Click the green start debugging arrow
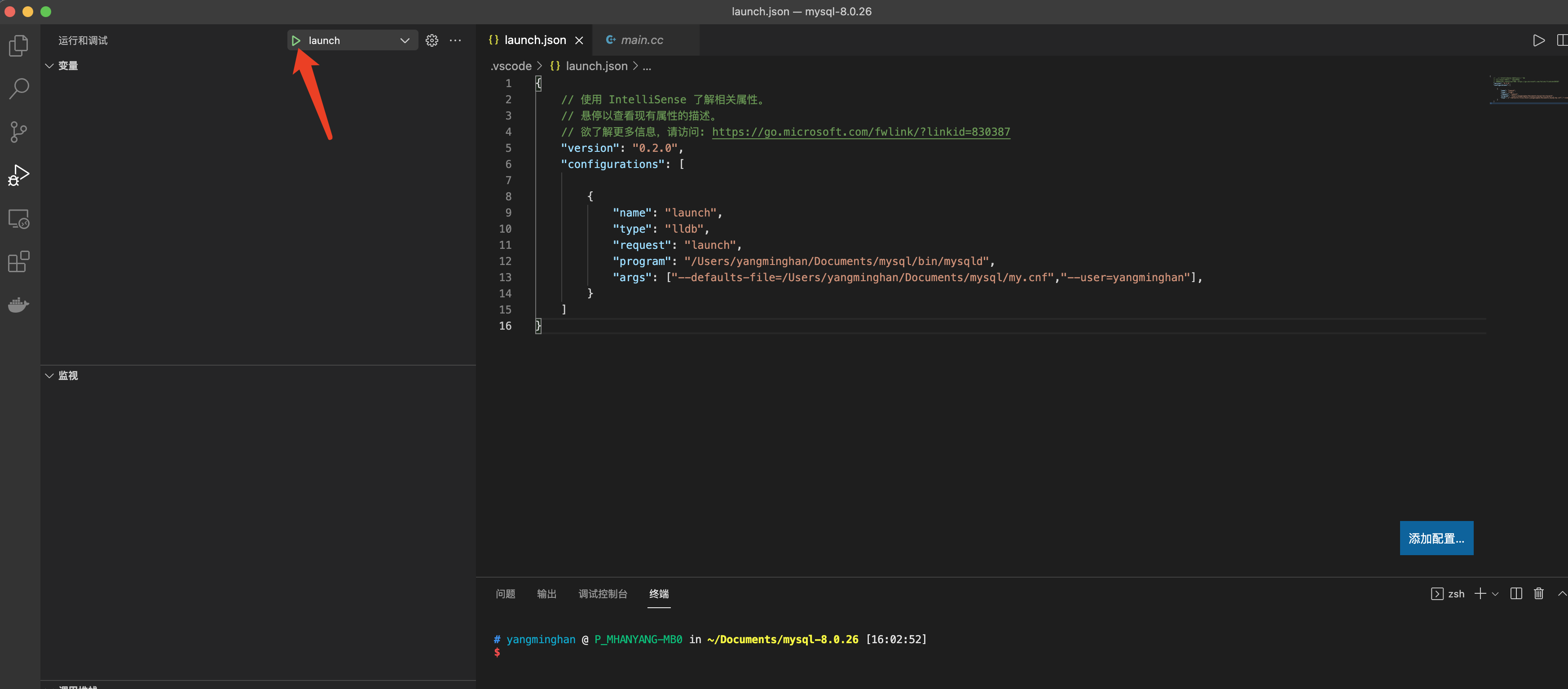Viewport: 1568px width, 689px height. coord(296,41)
